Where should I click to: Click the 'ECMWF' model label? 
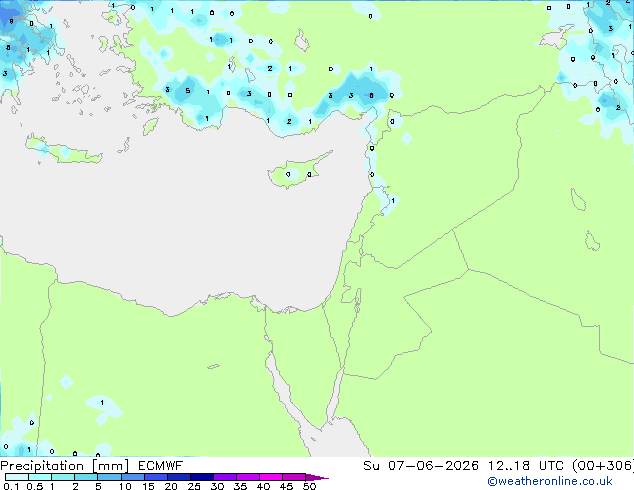pyautogui.click(x=161, y=466)
